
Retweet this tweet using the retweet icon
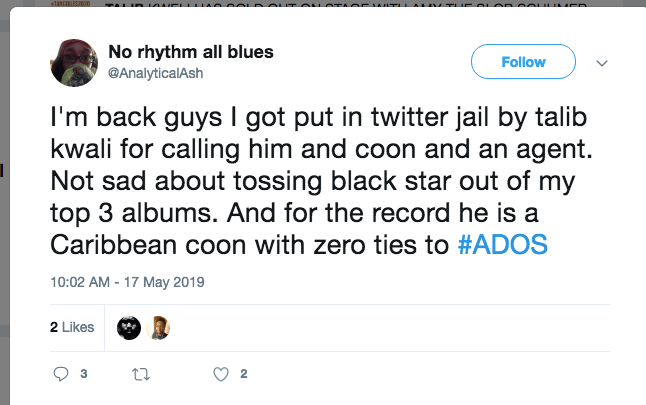(x=140, y=375)
